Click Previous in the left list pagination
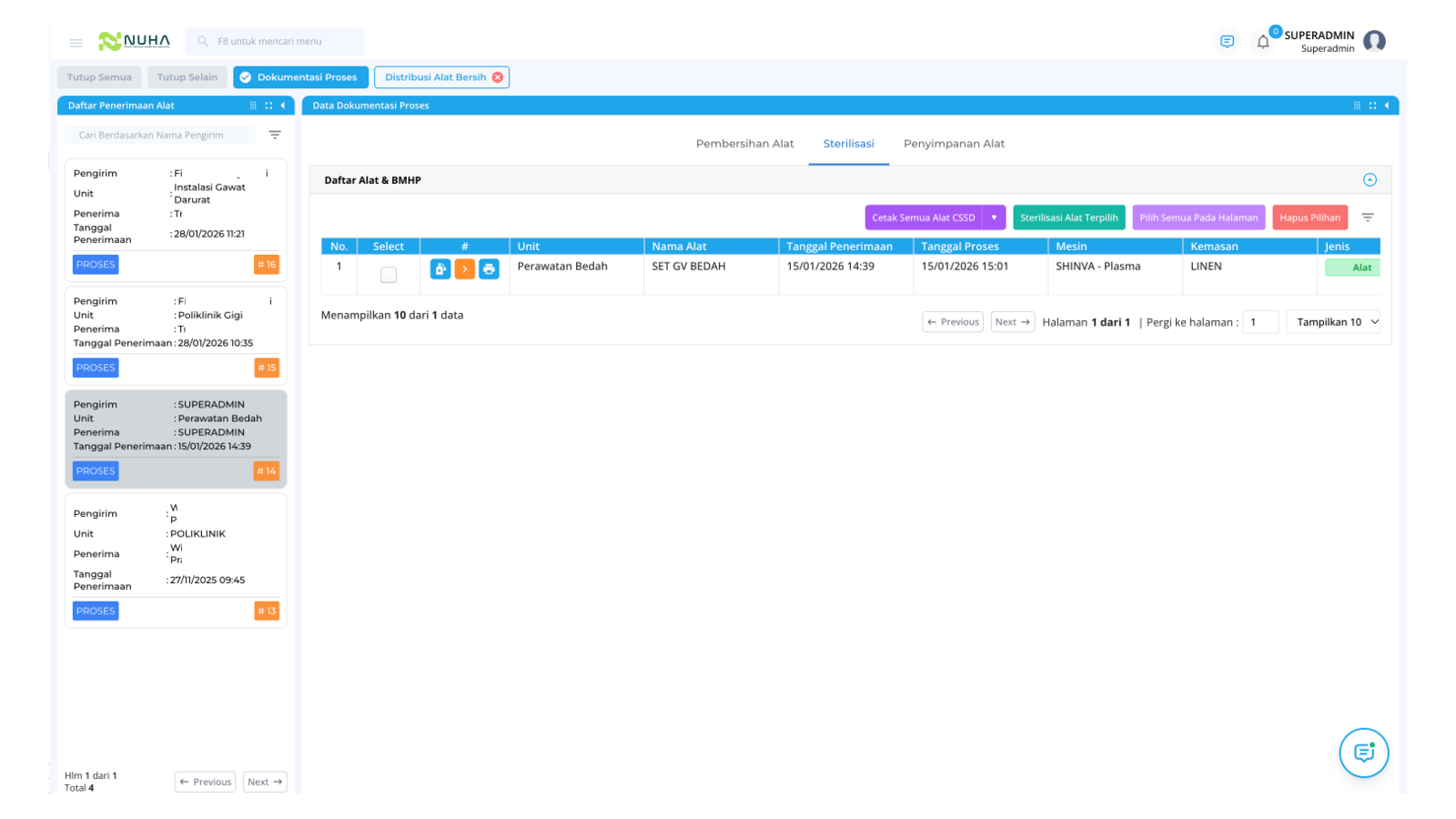1456x819 pixels. pyautogui.click(x=206, y=782)
